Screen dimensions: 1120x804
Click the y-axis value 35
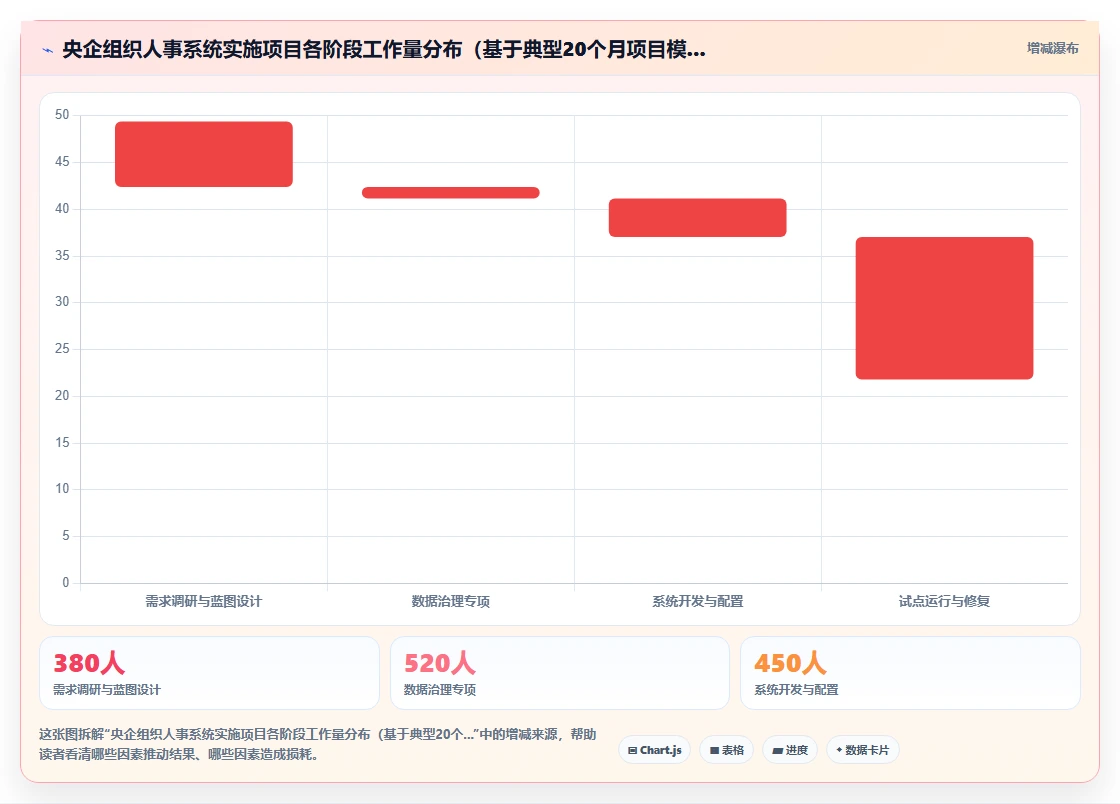[x=62, y=256]
